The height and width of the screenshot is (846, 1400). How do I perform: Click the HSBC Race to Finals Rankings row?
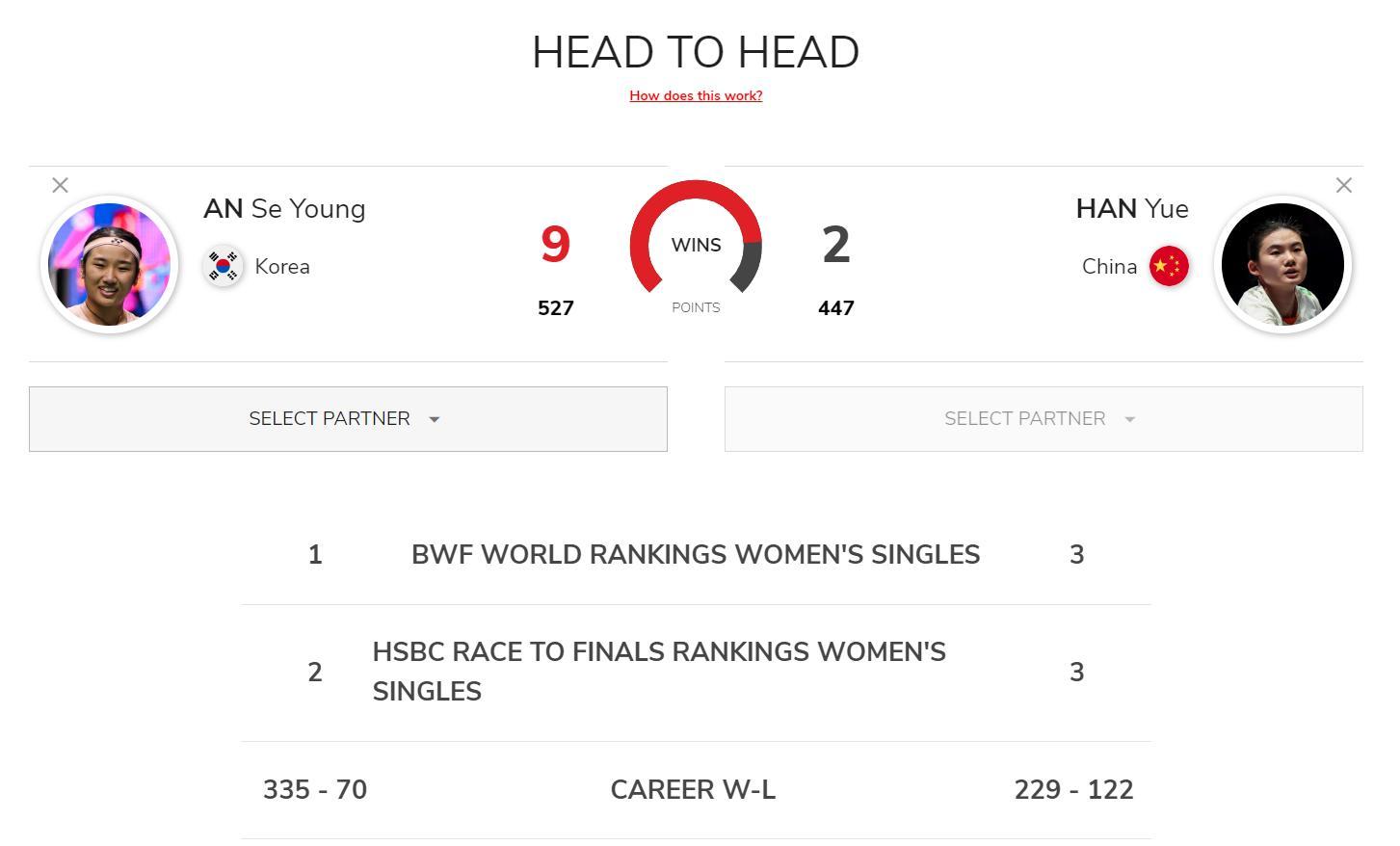tap(659, 672)
